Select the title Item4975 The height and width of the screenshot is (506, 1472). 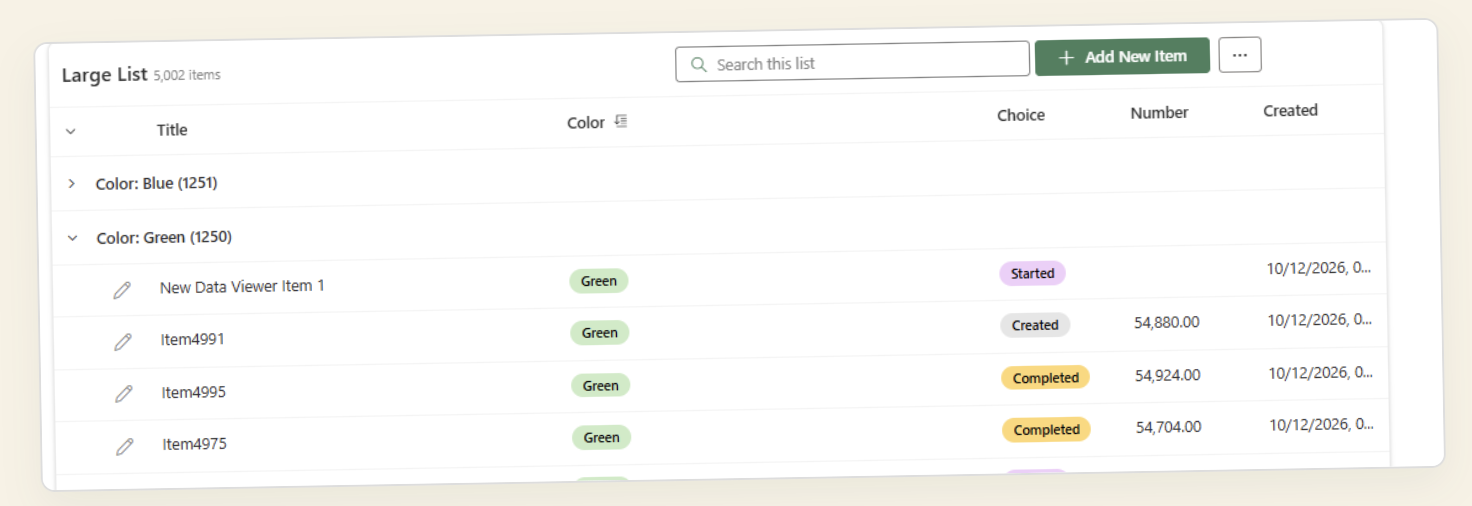(x=195, y=444)
